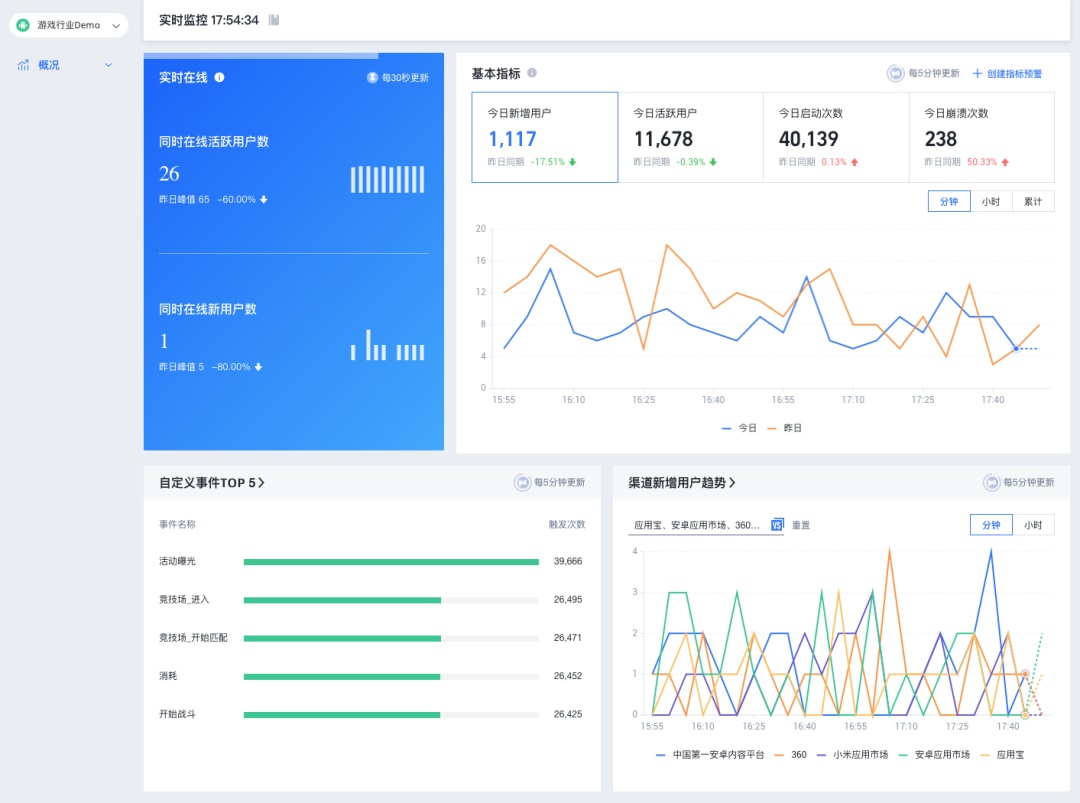The width and height of the screenshot is (1080, 803).
Task: Open the 渠道新增用户趋势 details link
Action: coord(681,483)
